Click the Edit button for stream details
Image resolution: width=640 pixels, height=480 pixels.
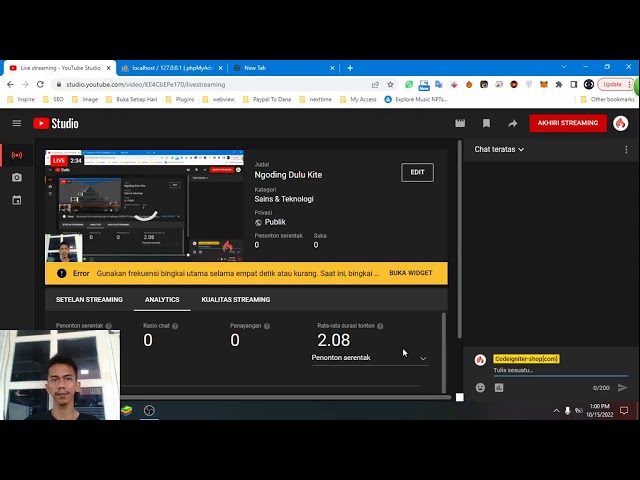click(417, 172)
